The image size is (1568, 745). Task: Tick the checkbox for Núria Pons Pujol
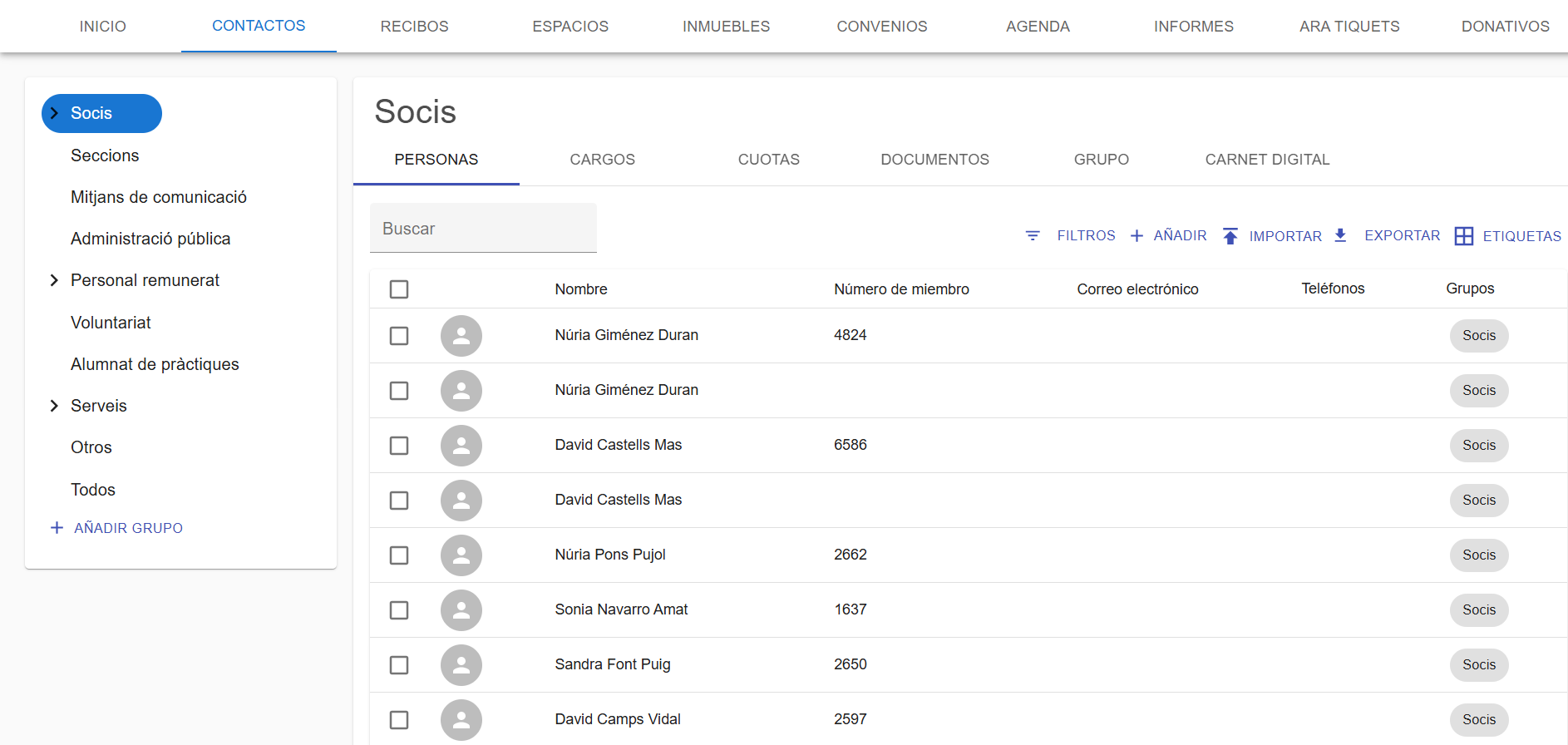[399, 555]
